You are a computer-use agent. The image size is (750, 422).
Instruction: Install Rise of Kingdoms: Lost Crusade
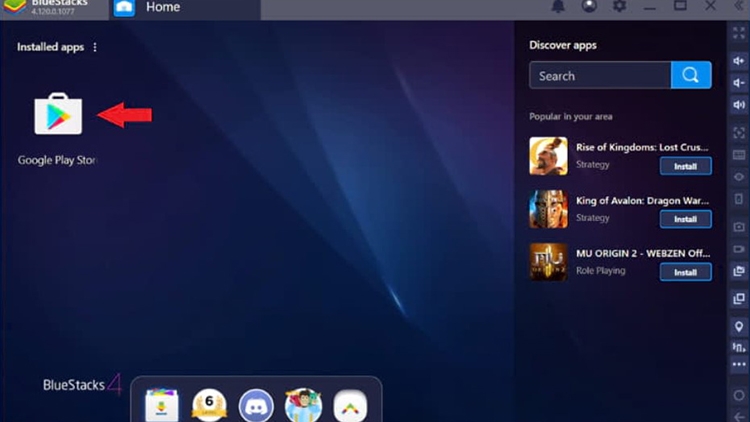click(x=685, y=166)
